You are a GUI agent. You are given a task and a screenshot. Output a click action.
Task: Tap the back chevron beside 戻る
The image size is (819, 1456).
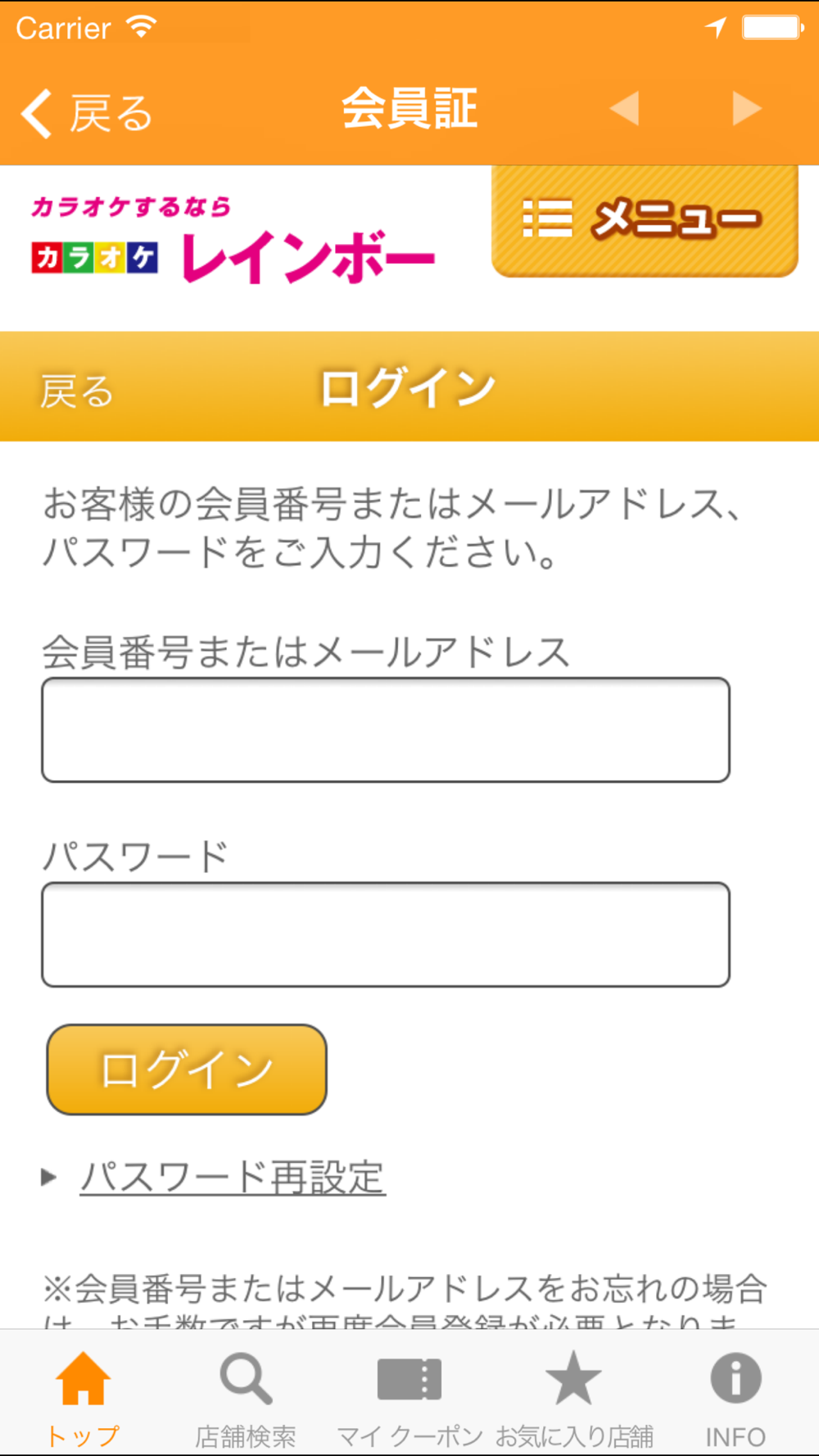click(x=37, y=113)
